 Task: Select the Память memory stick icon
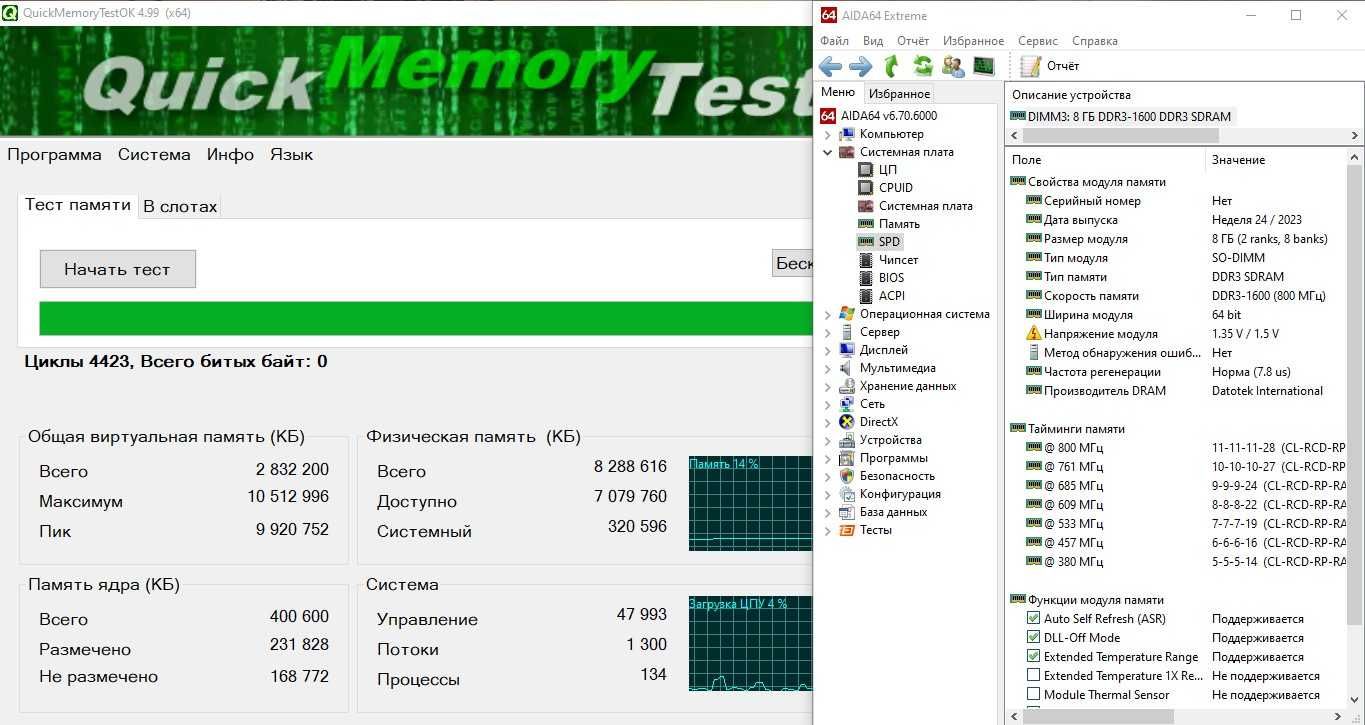tap(866, 224)
